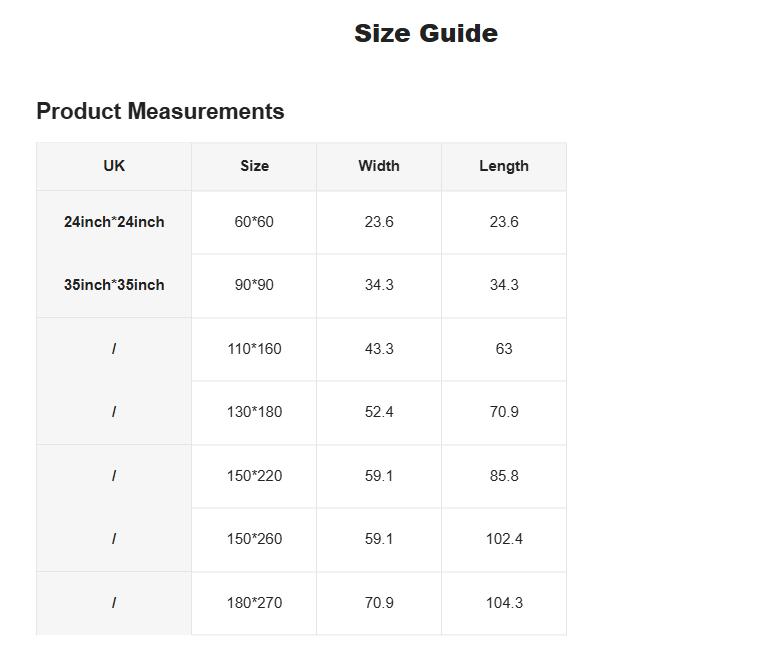The height and width of the screenshot is (652, 775).
Task: Click the 102.4 length value
Action: pyautogui.click(x=504, y=539)
